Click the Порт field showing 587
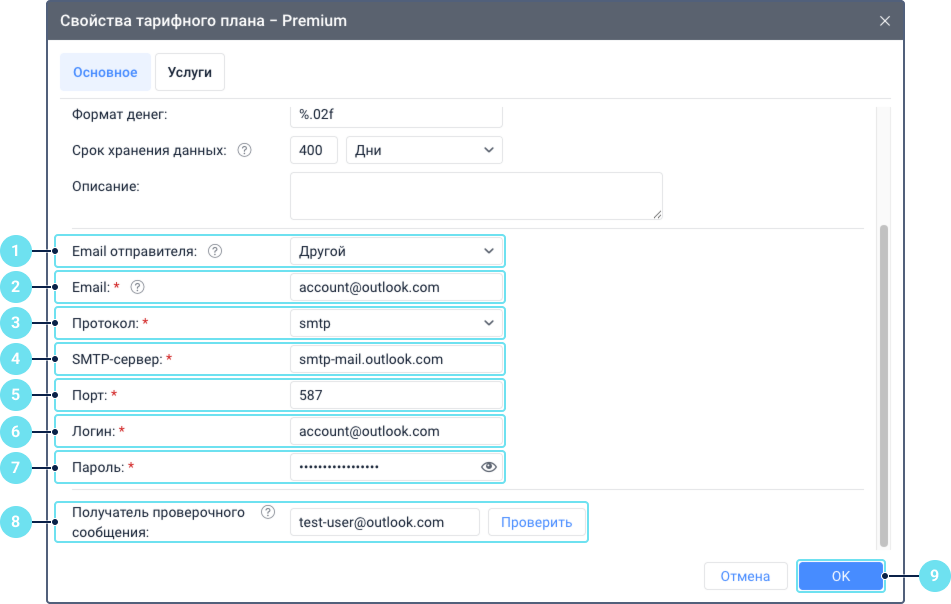Image resolution: width=951 pixels, height=604 pixels. pos(396,395)
